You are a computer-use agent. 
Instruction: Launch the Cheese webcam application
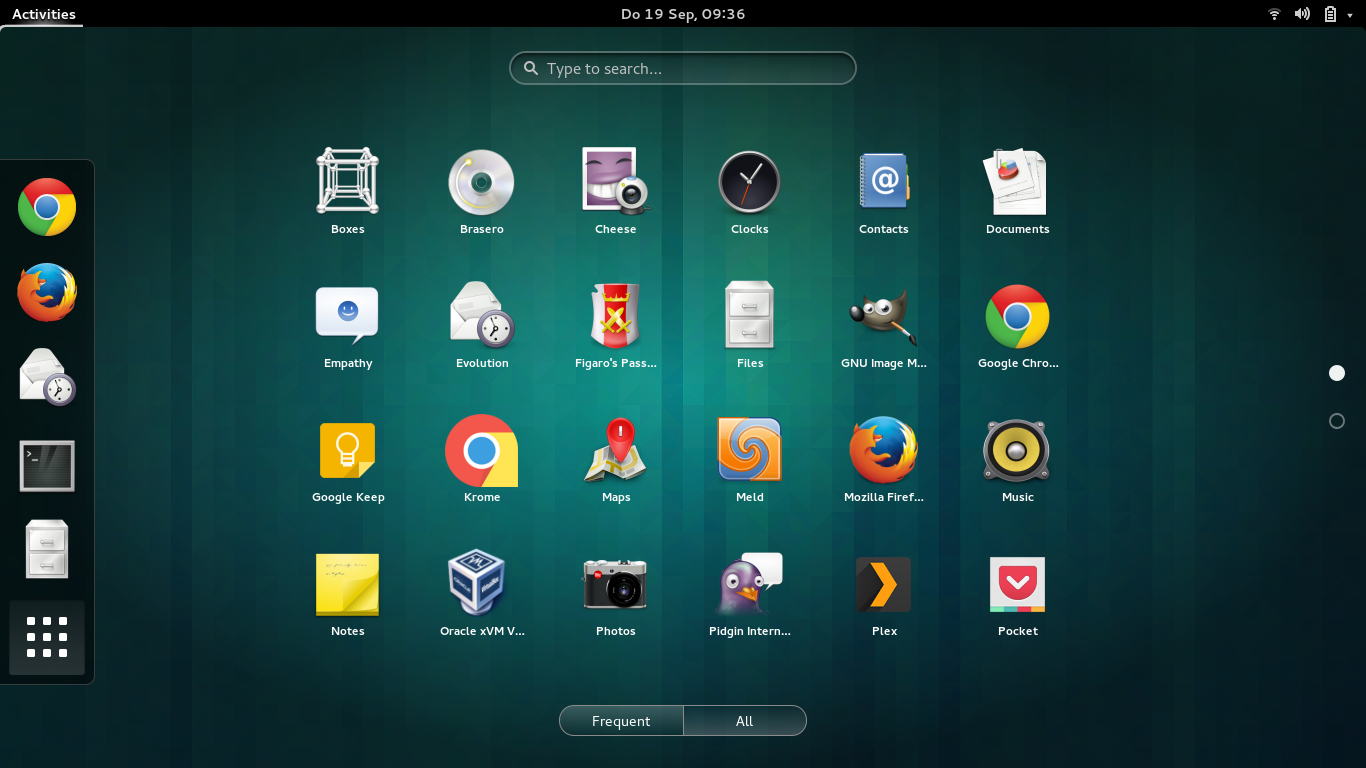pos(615,182)
